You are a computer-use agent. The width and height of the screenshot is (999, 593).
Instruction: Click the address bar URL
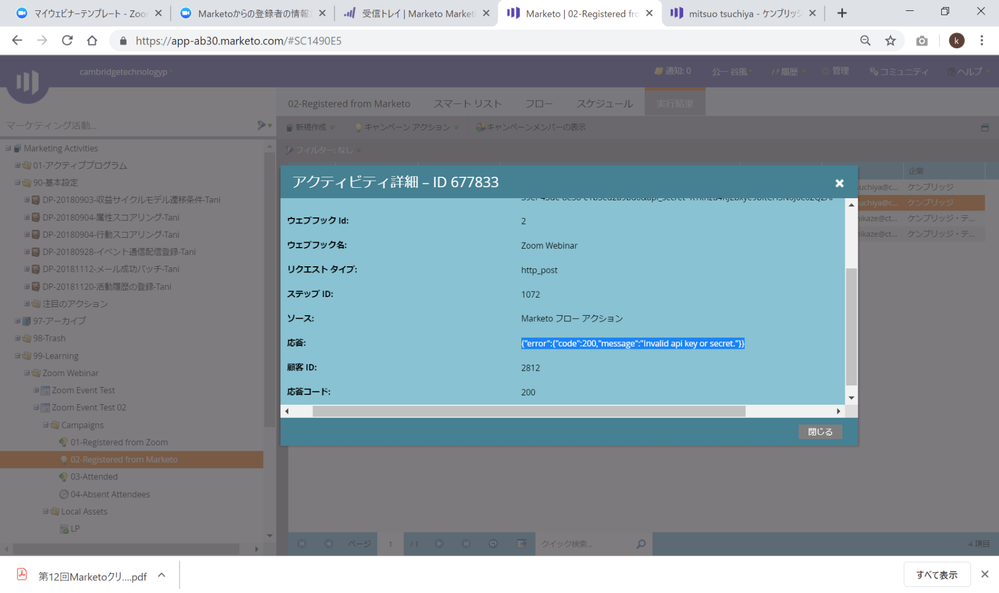[238, 41]
